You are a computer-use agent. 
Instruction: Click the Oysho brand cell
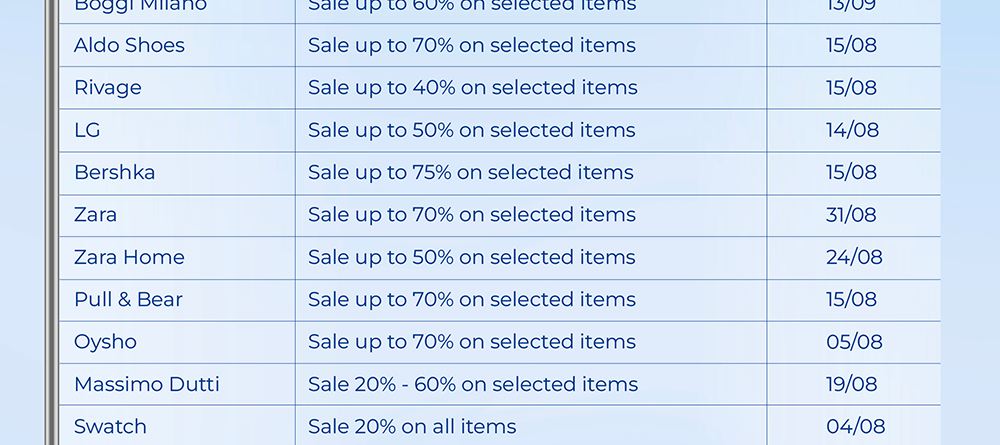(x=105, y=342)
